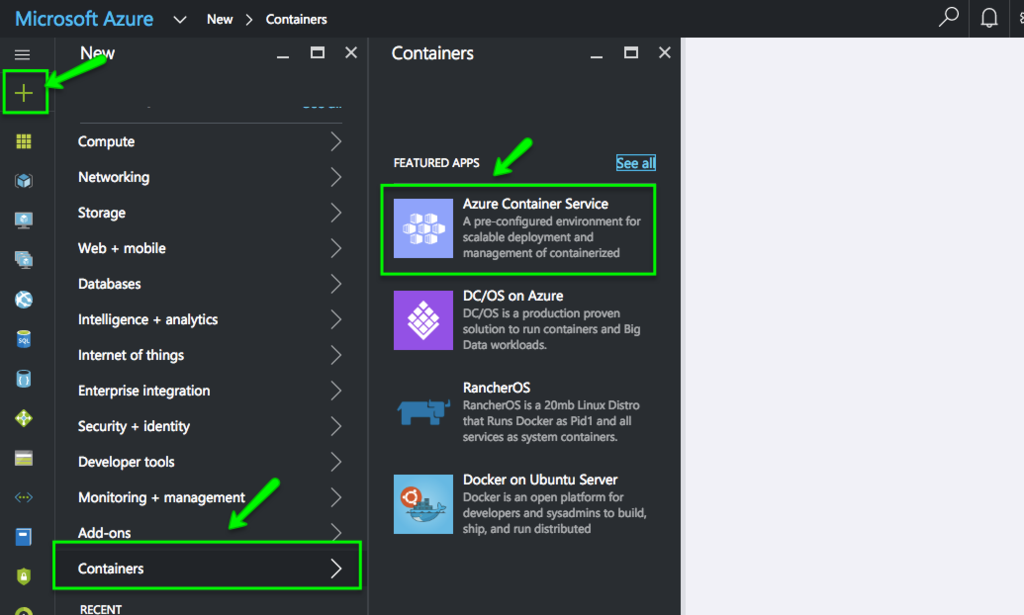Screen dimensions: 1024x615
Task: Open the striped Storage accounts sidebar icon
Action: pyautogui.click(x=24, y=458)
